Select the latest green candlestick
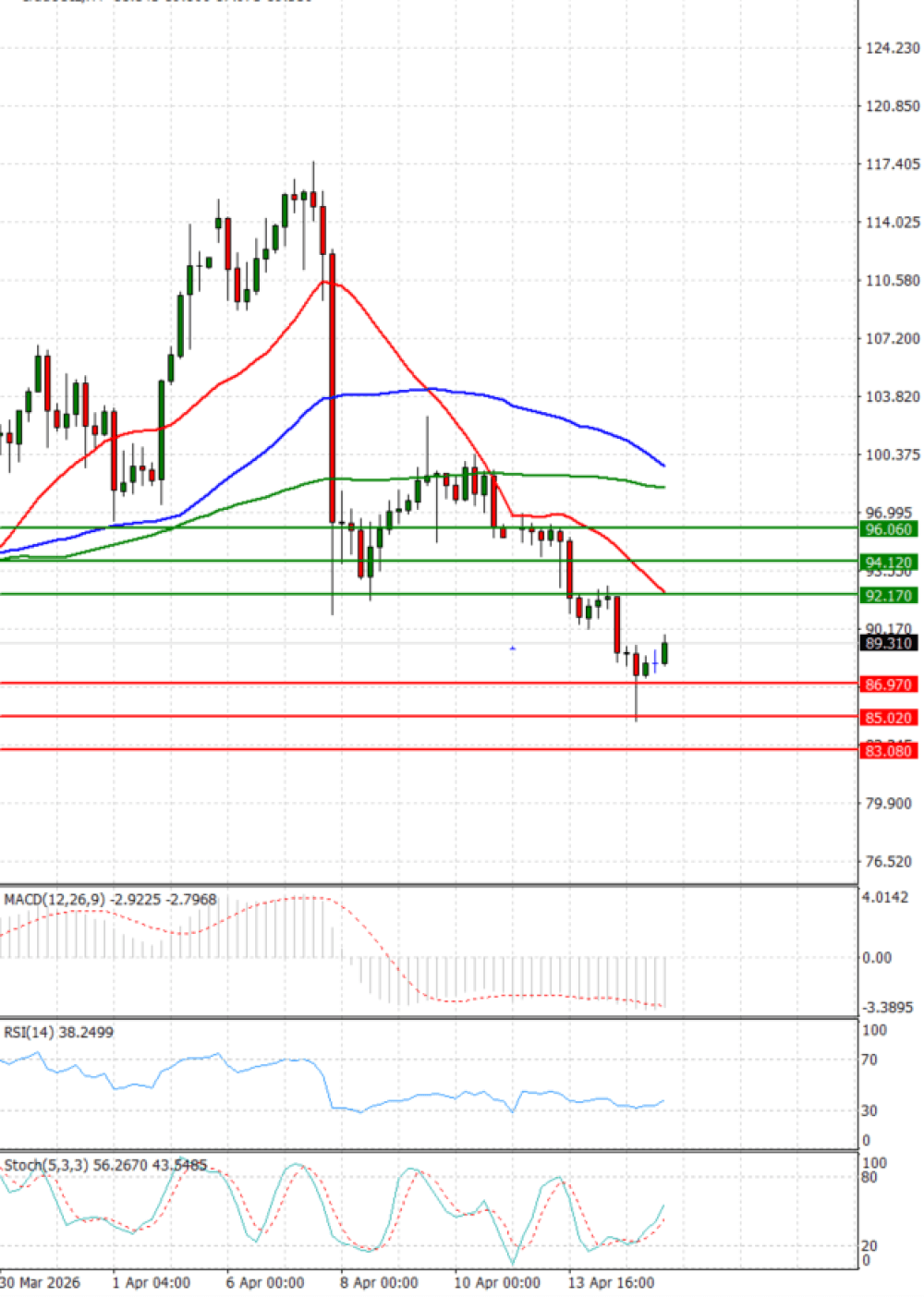The image size is (924, 1297). [664, 653]
